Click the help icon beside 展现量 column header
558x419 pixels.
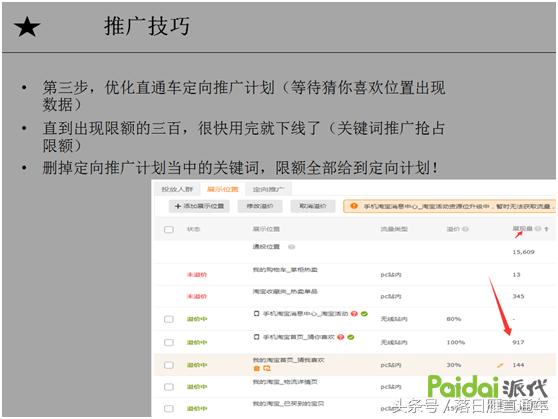point(538,229)
